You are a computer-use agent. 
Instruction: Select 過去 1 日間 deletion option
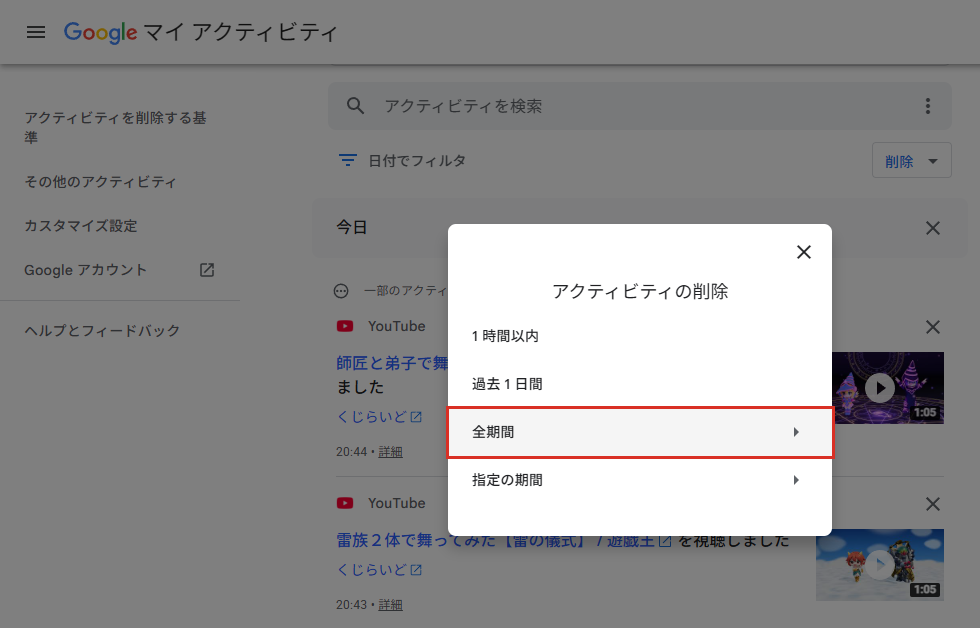click(640, 384)
